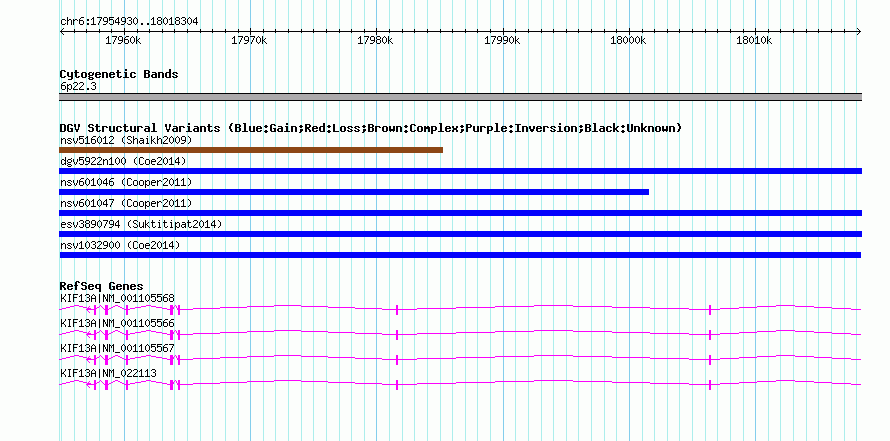Screen dimensions: 890x441
Task: Click the NM_001105566 exon marker near 18006k
Action: tap(710, 335)
